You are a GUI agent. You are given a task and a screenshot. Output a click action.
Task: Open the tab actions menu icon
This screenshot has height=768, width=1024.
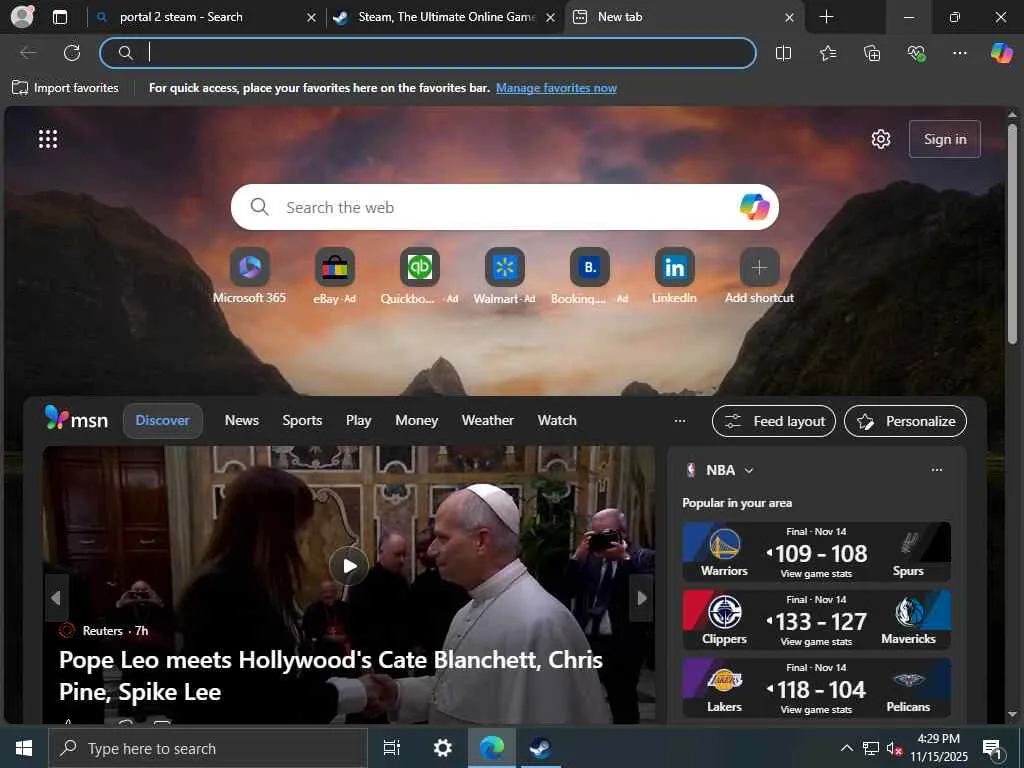pos(59,17)
